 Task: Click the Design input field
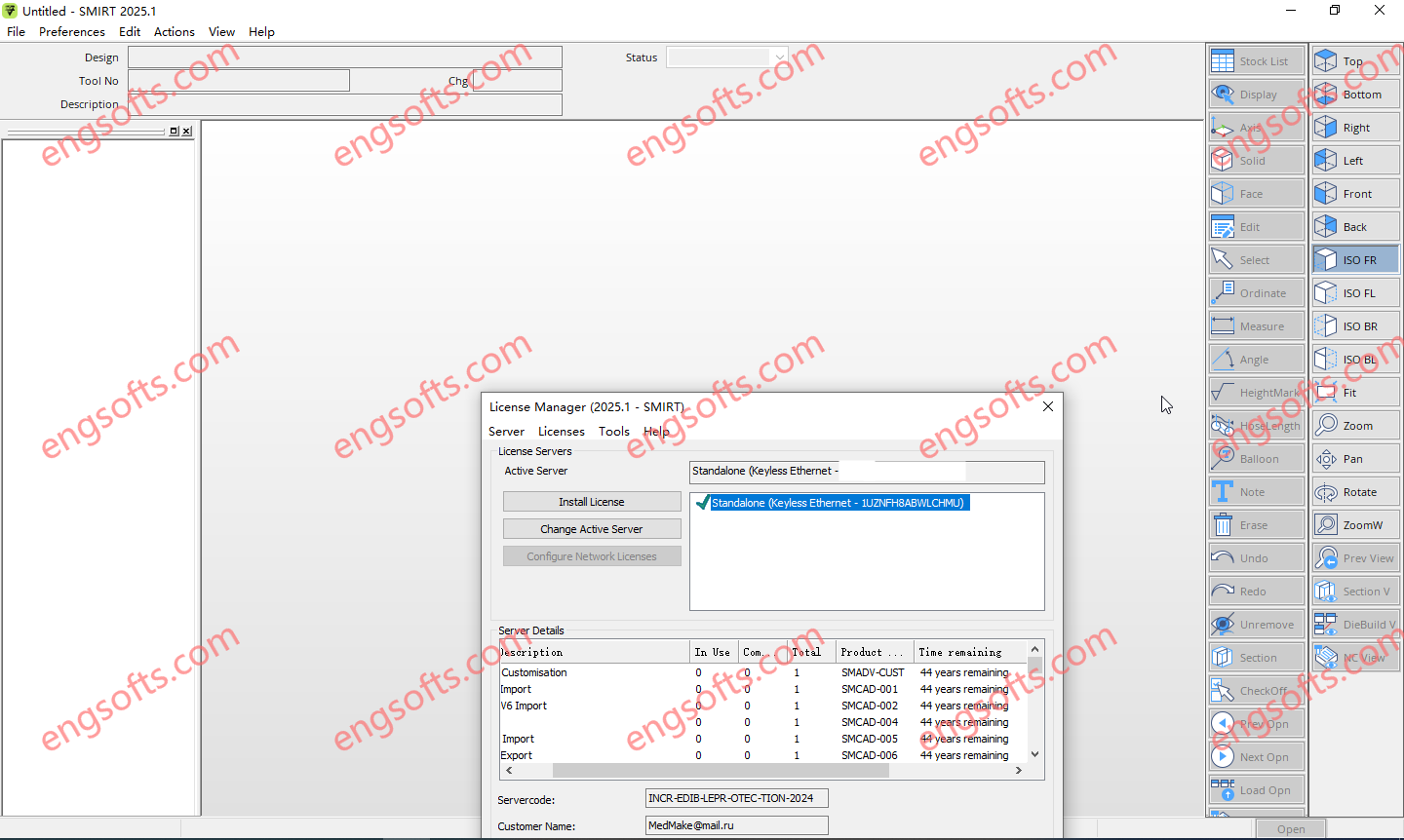(345, 57)
